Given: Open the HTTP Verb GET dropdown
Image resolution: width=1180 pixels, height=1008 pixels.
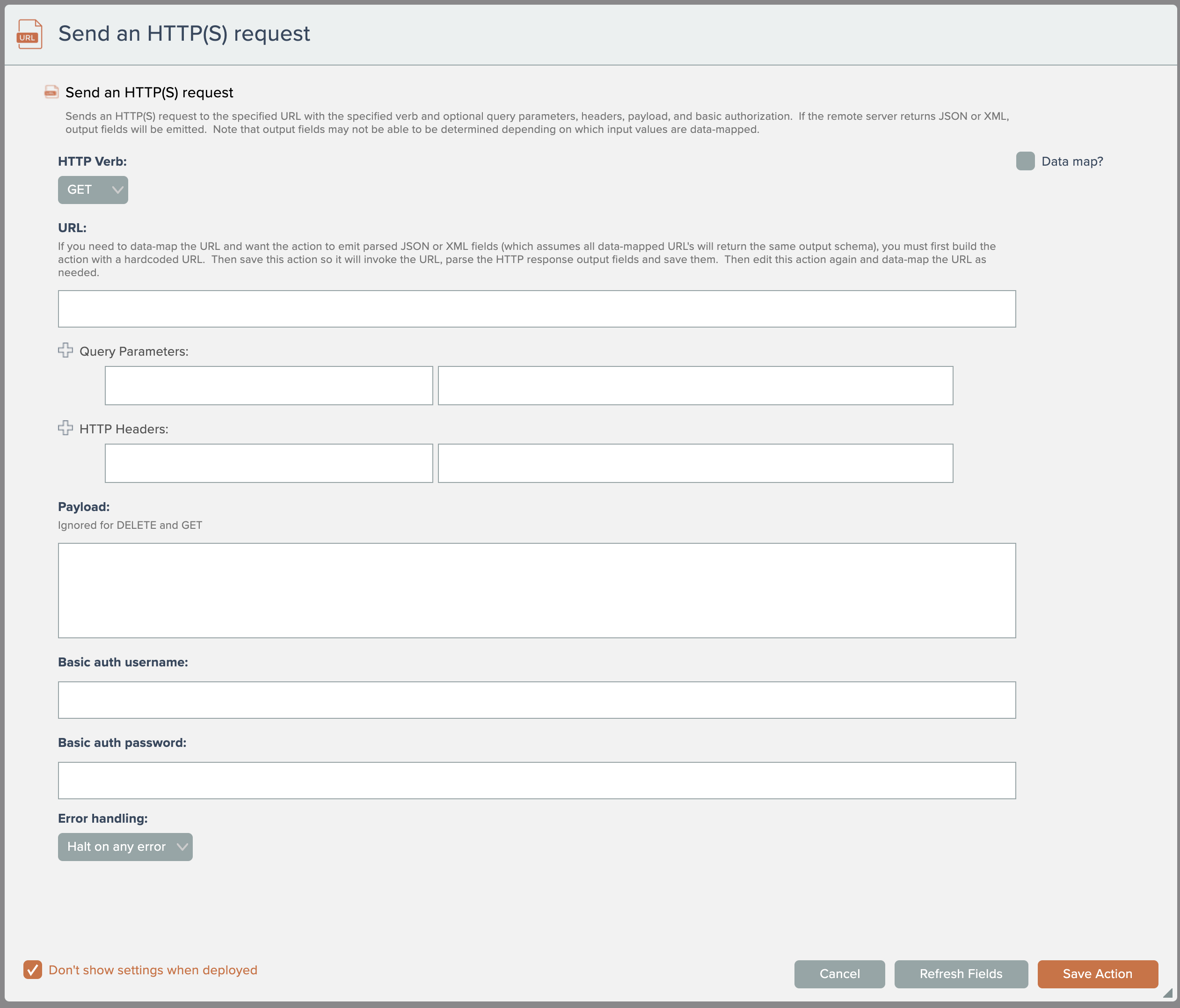Looking at the screenshot, I should (x=93, y=190).
